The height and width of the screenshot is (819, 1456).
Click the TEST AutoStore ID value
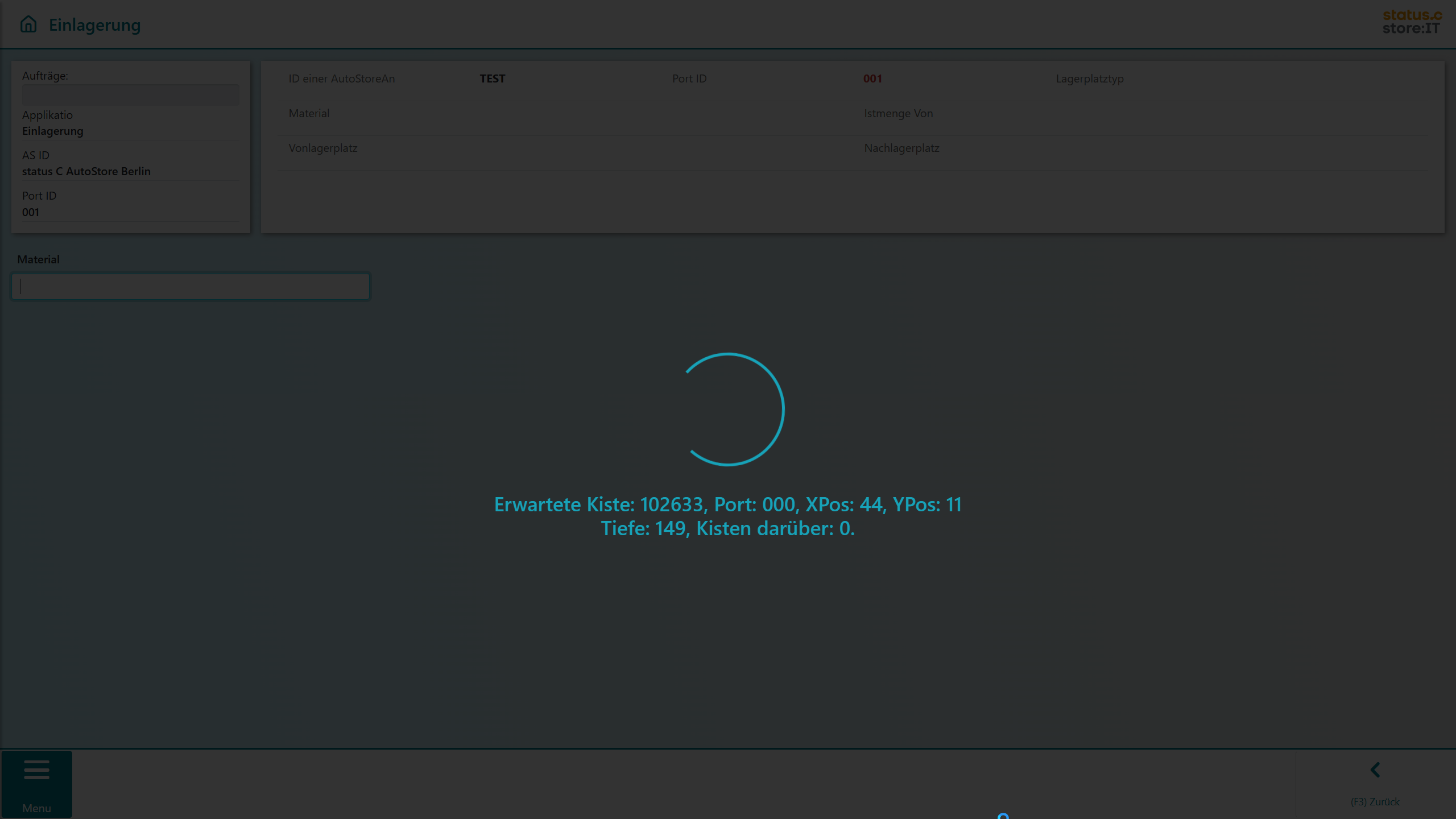492,79
